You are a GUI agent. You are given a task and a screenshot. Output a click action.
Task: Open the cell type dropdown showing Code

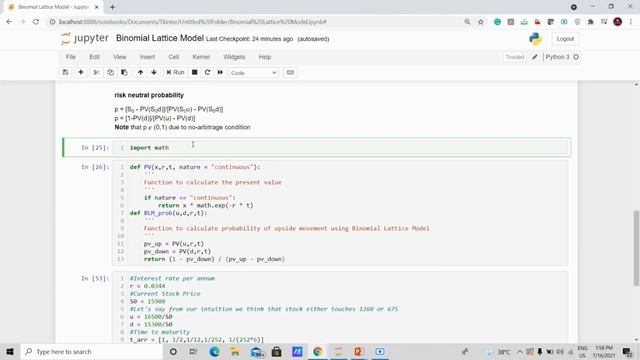coord(253,73)
